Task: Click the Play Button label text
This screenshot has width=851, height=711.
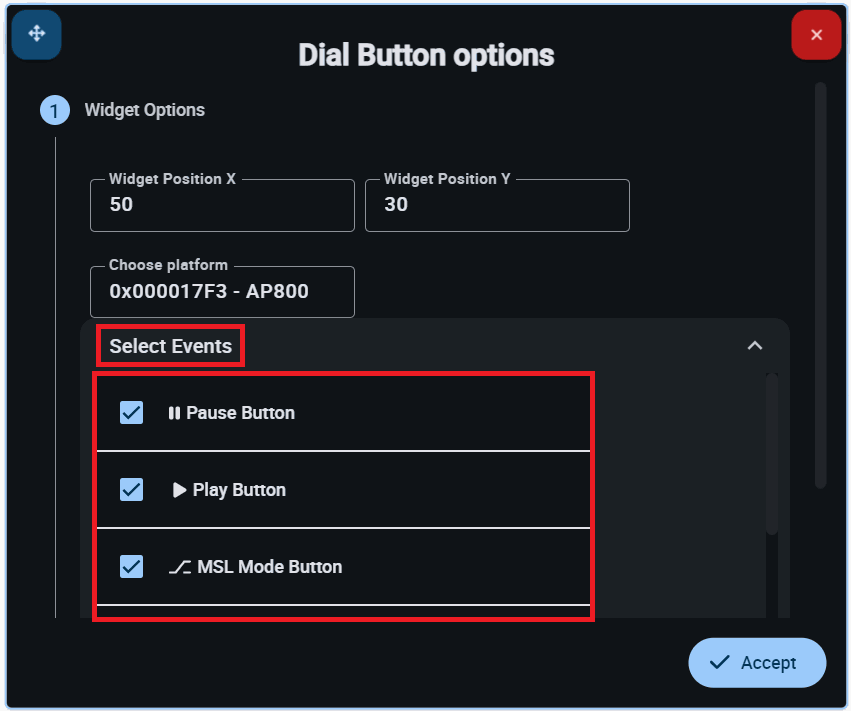Action: 239,490
